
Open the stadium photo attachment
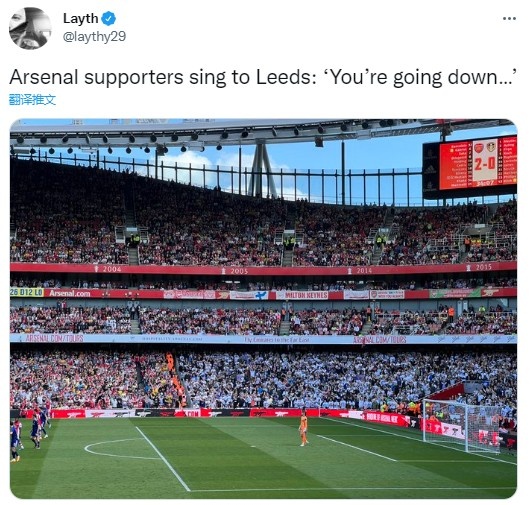[x=263, y=308]
